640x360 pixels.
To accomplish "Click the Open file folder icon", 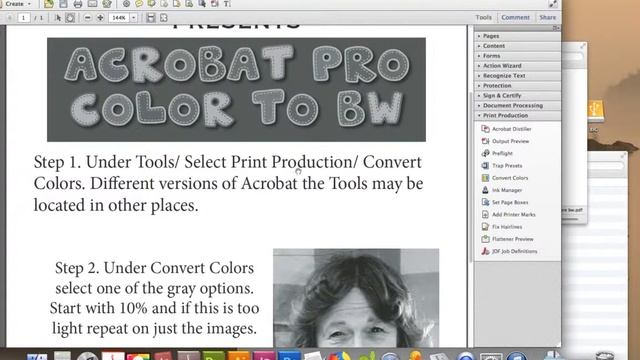I will [x=49, y=4].
